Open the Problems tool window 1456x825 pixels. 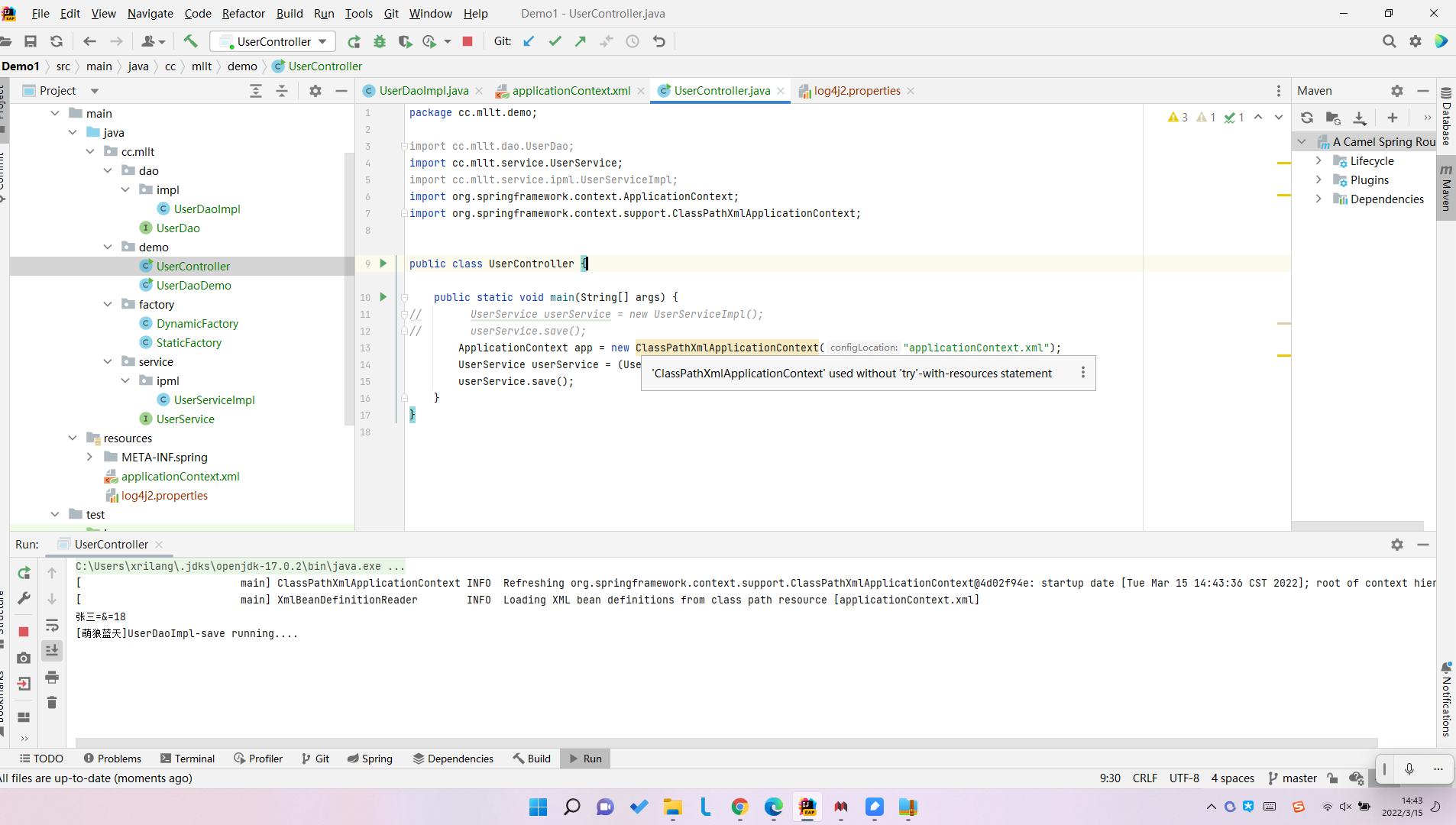click(112, 759)
